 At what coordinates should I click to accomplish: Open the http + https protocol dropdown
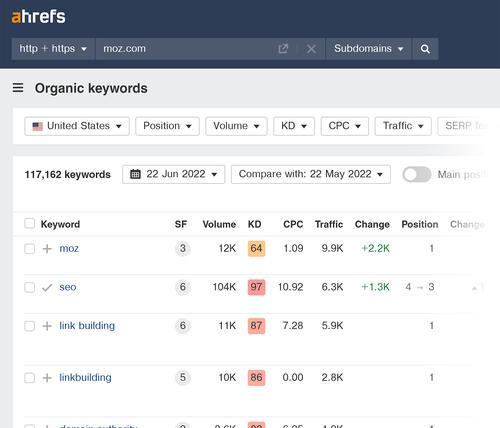[x=53, y=49]
